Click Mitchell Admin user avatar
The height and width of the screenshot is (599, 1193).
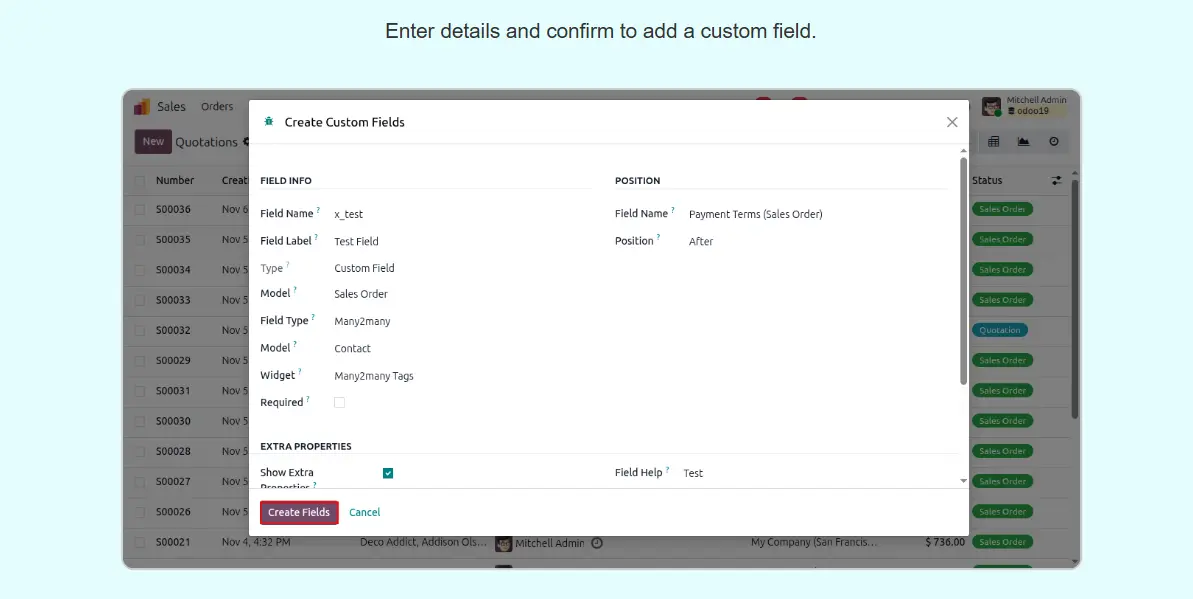tap(991, 106)
